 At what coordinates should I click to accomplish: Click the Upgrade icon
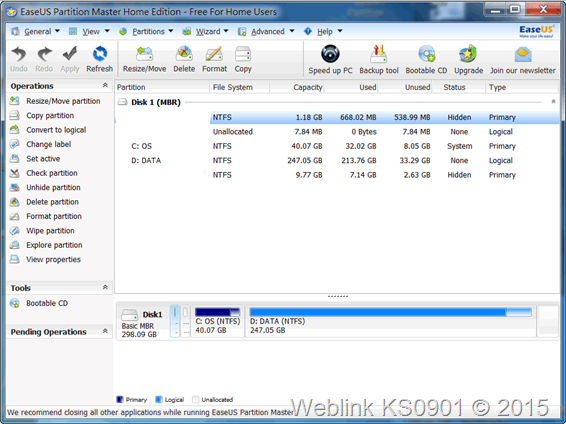[x=469, y=60]
